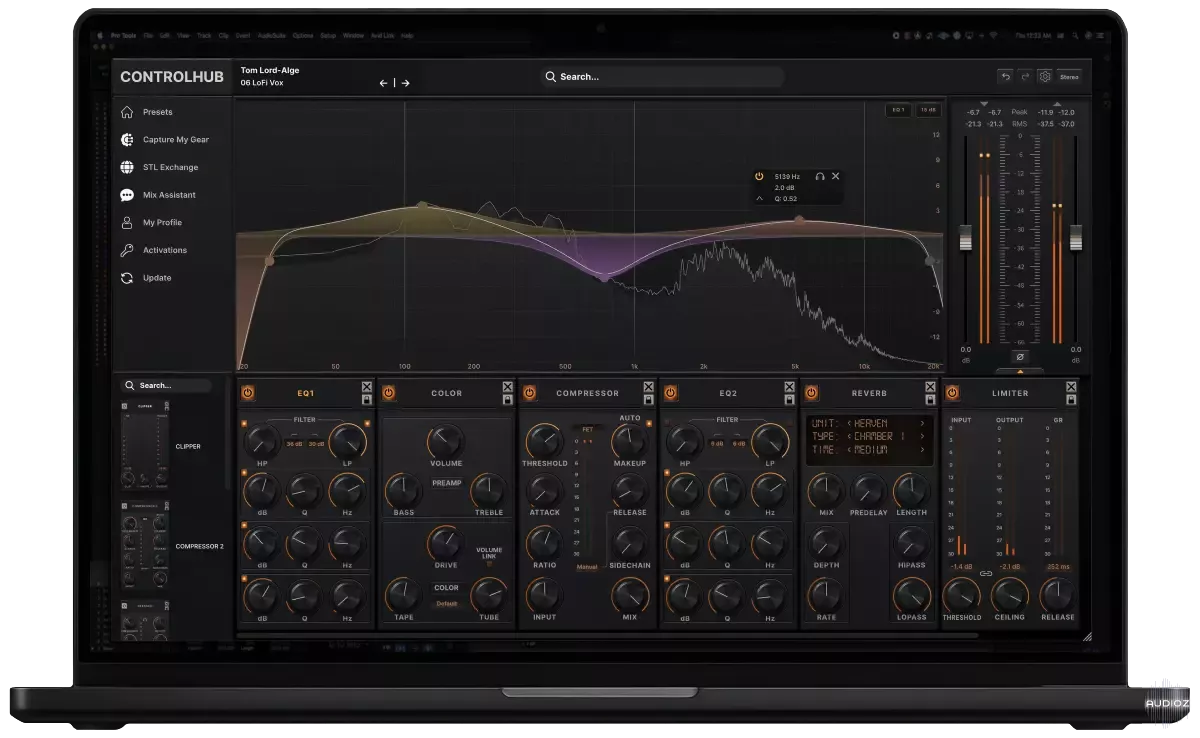Viewport: 1200px width, 738px height.
Task: Close the EQ band info popup
Action: coord(836,176)
